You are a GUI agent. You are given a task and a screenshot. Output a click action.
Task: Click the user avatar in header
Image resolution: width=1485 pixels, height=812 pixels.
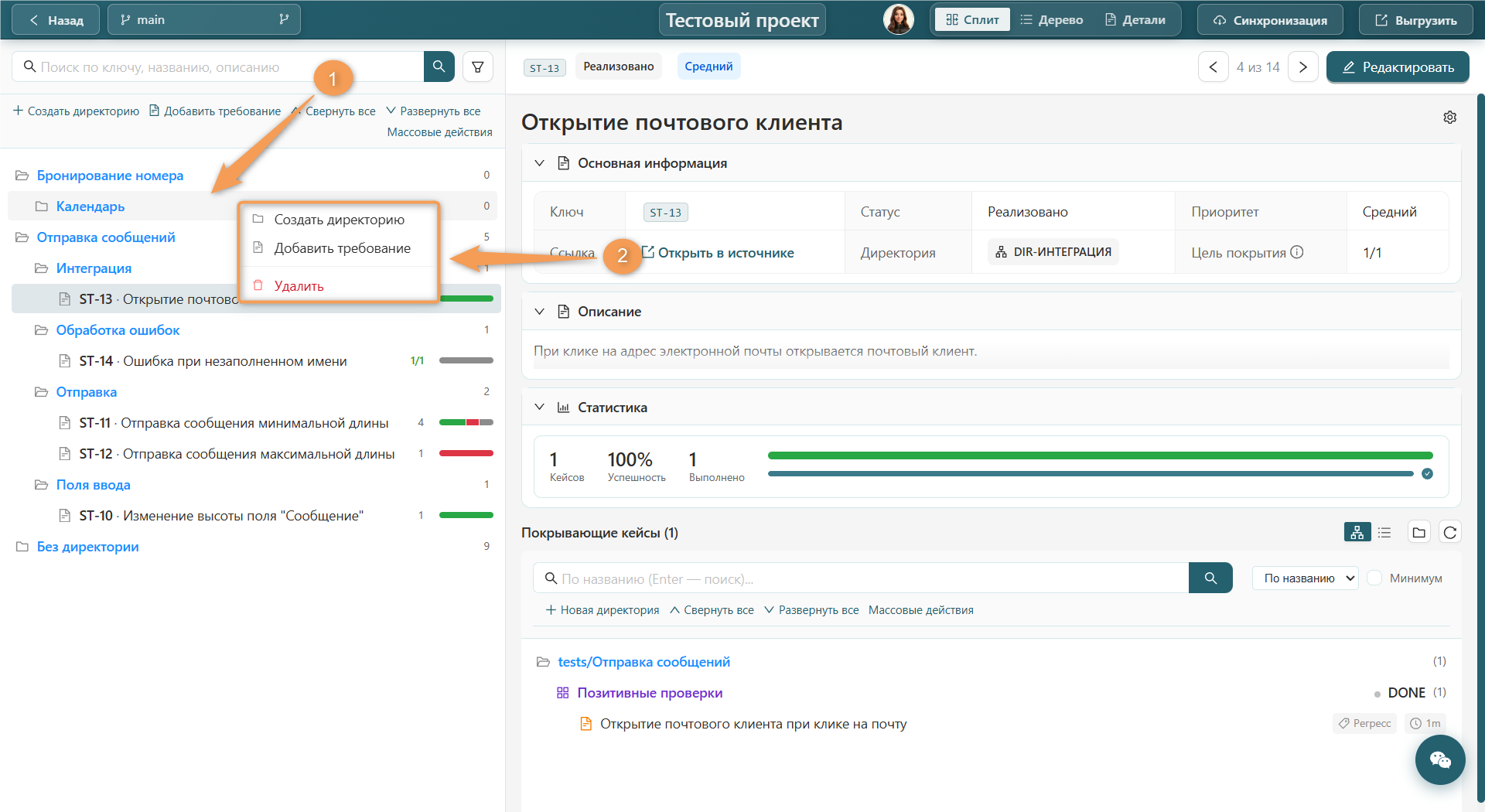click(x=898, y=19)
